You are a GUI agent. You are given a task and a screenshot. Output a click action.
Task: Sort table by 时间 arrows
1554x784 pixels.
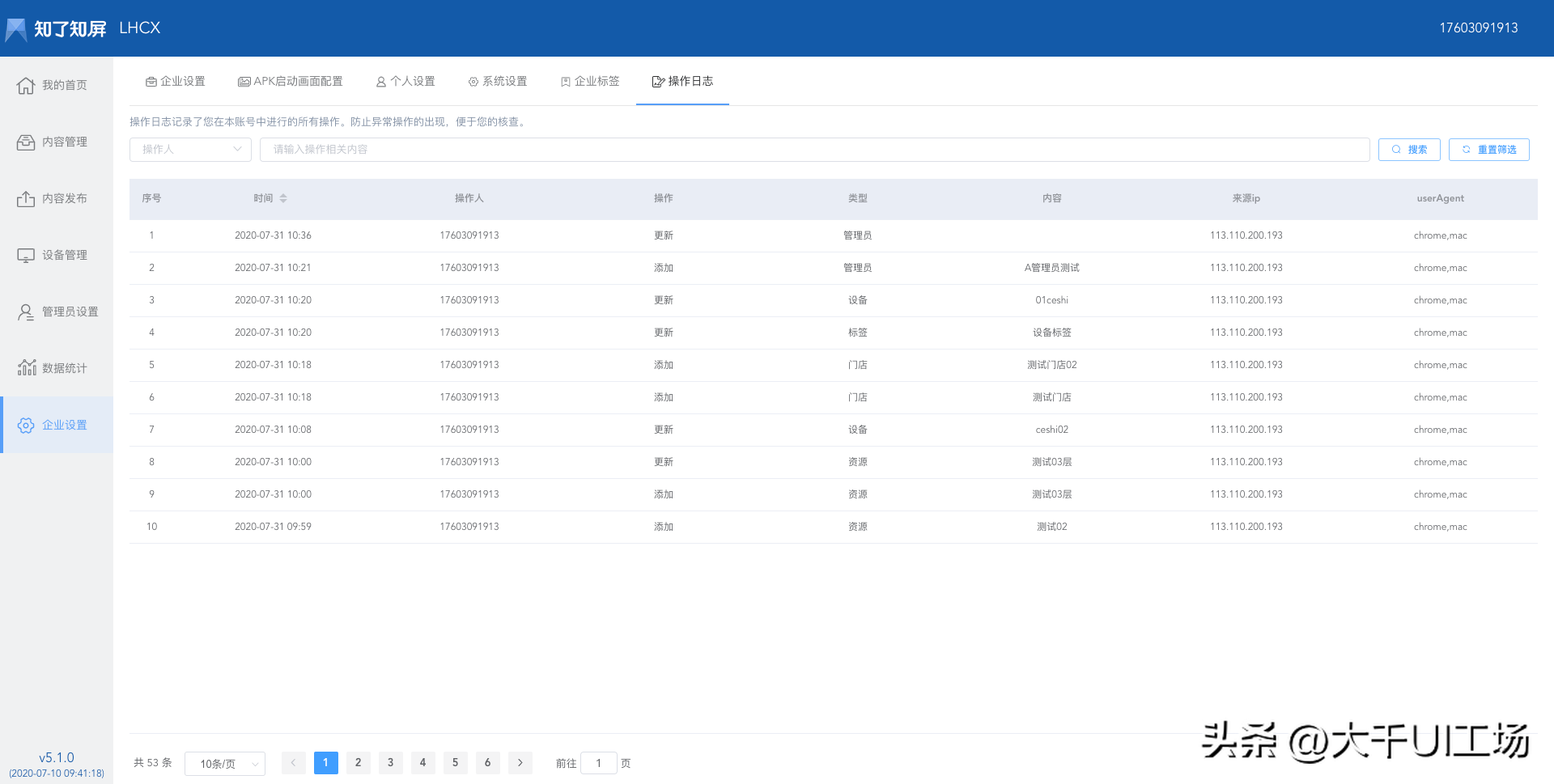point(283,198)
